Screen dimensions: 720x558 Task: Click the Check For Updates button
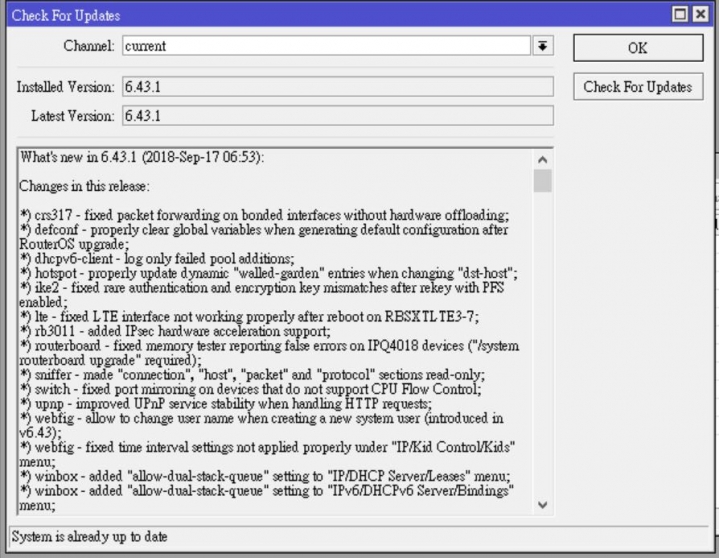(x=638, y=87)
